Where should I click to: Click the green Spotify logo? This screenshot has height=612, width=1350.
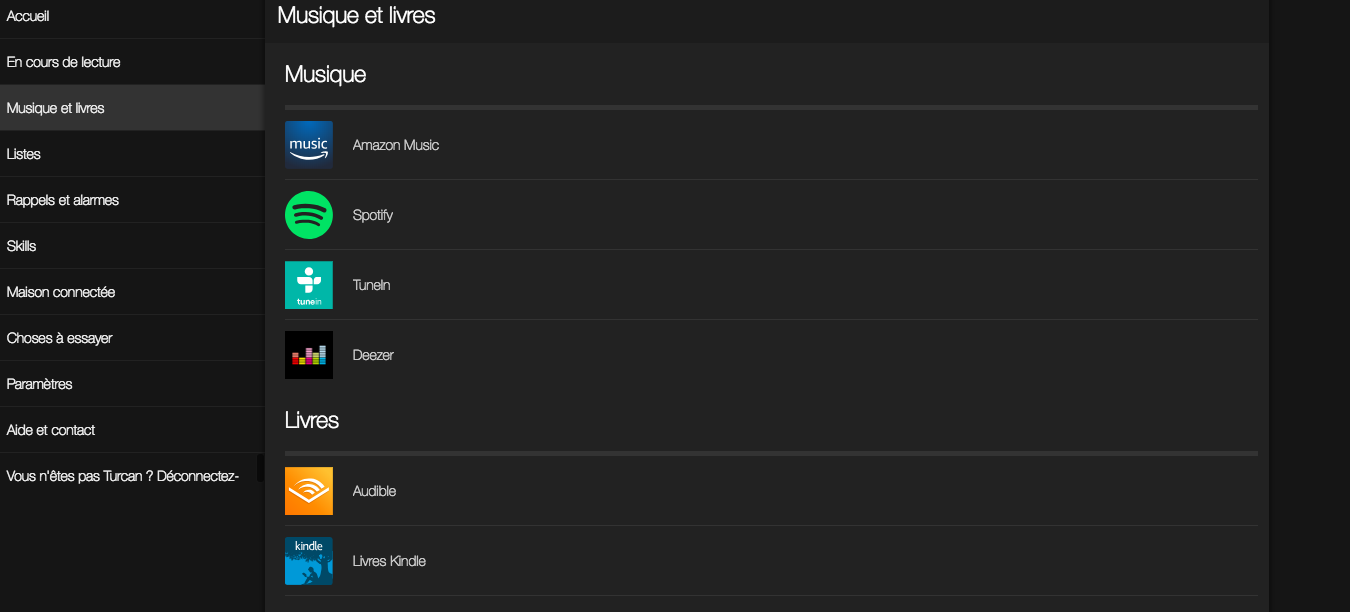click(x=309, y=215)
